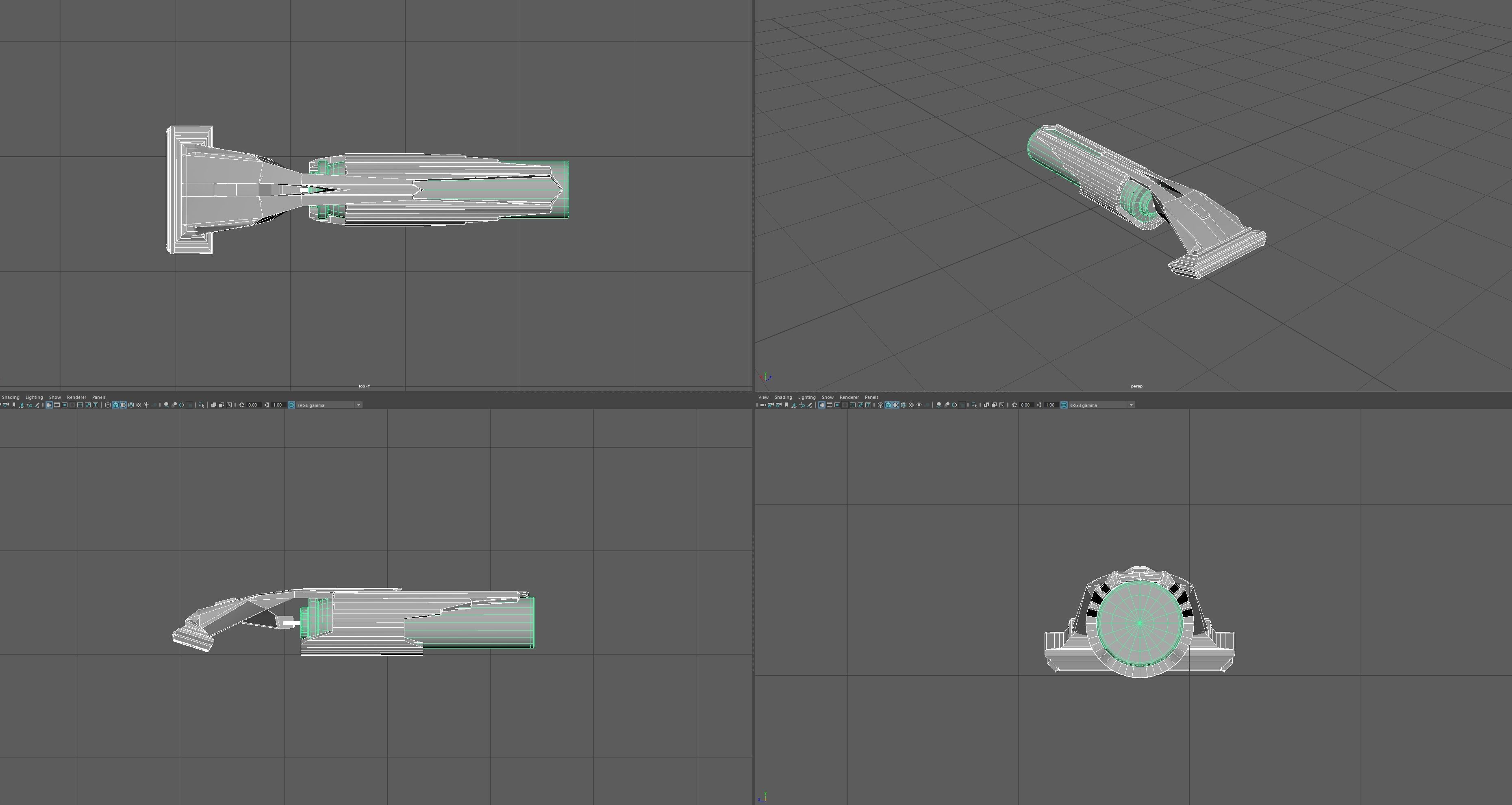Activate the 2D pan/zoom tool icon
Screen dimensions: 1512x805
click(x=29, y=405)
